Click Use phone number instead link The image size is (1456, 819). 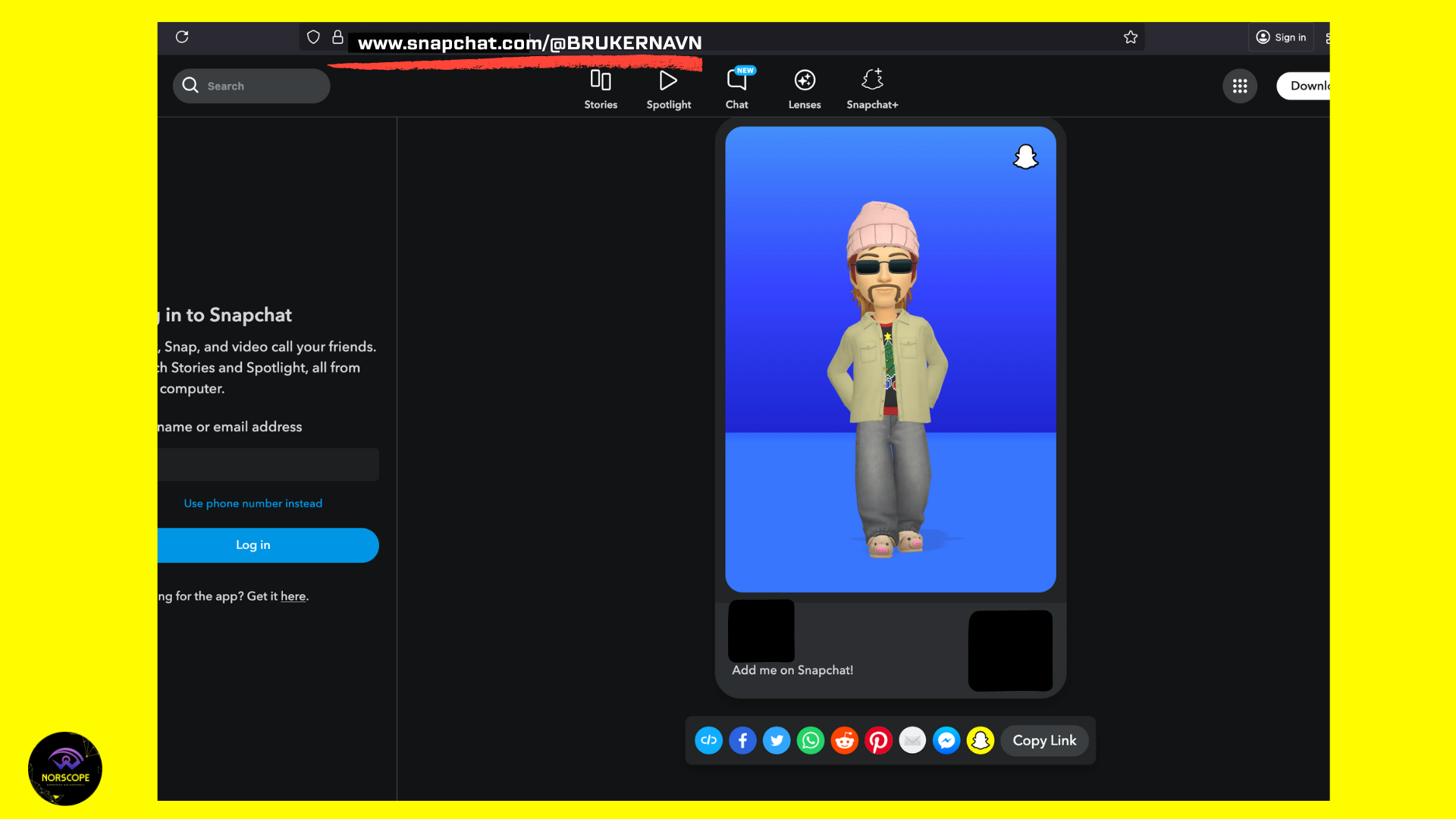point(253,504)
